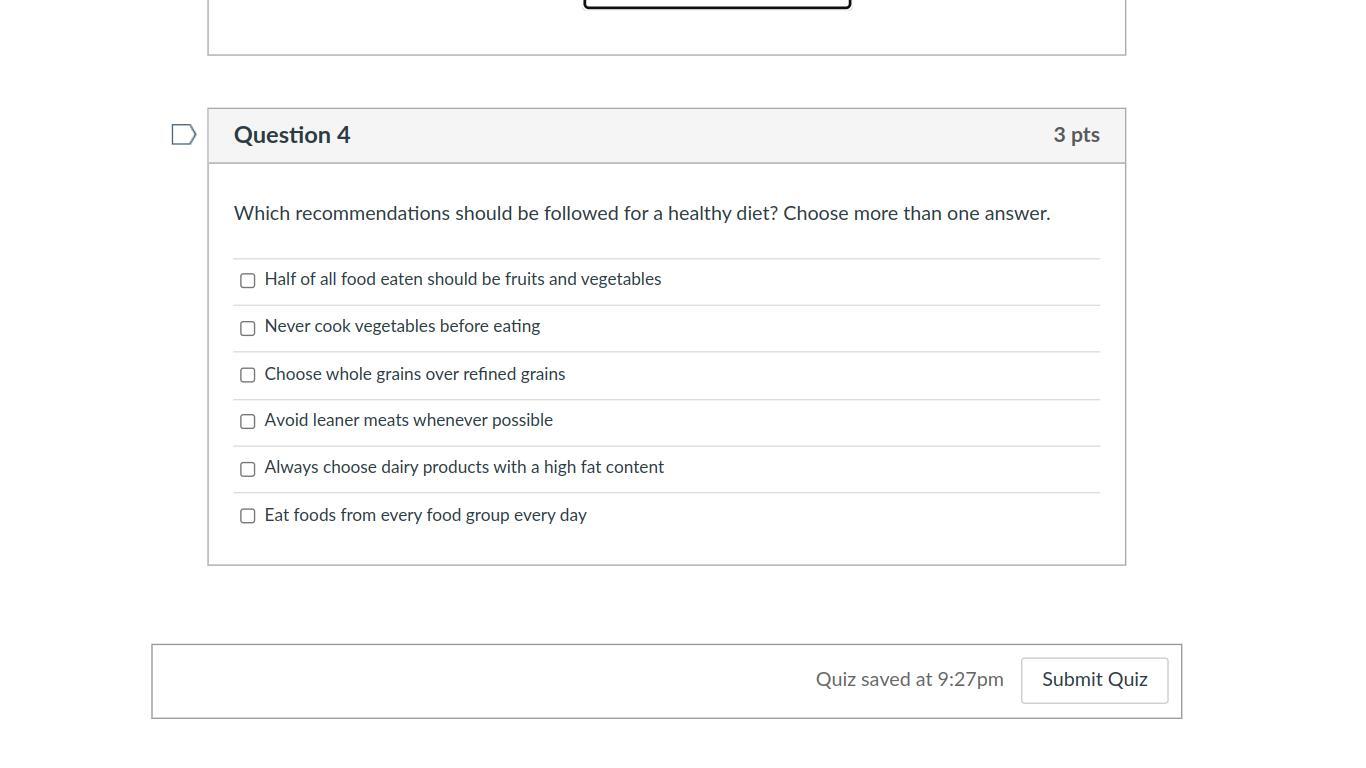This screenshot has height=768, width=1366.
Task: Check the 'Half of all food' checkbox
Action: (248, 281)
